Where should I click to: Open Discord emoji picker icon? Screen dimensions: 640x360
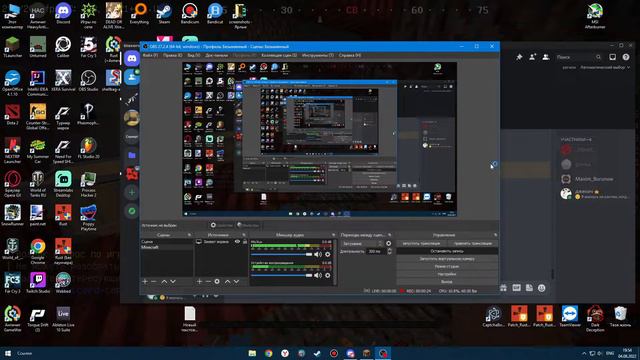click(x=542, y=288)
